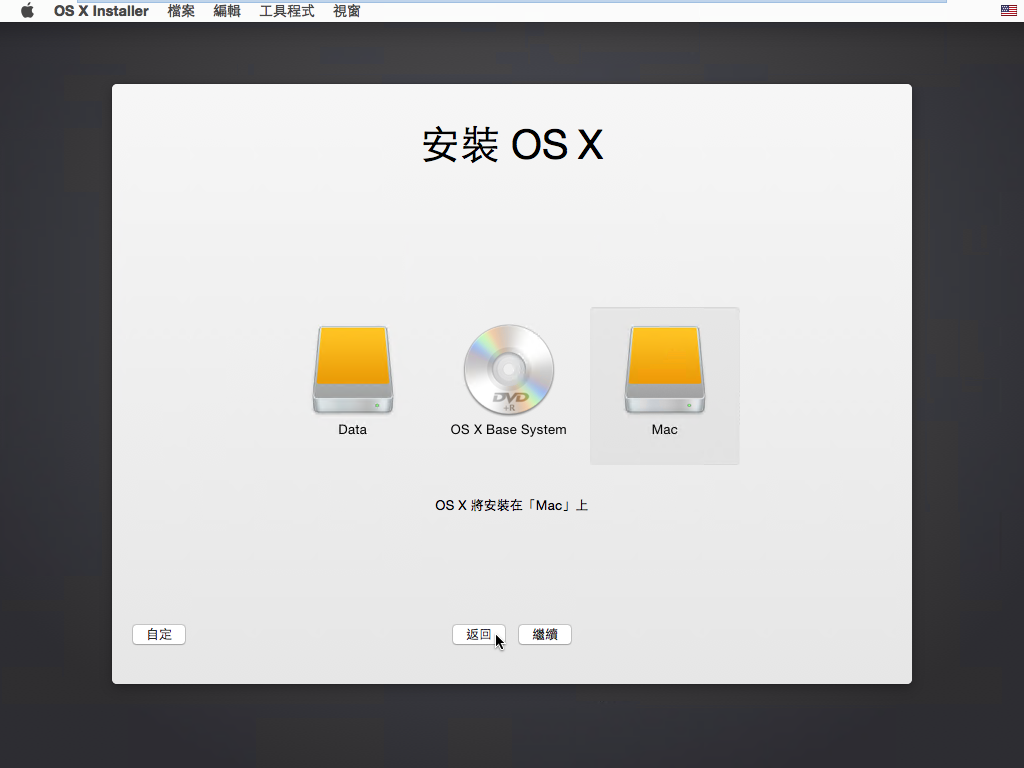This screenshot has height=768, width=1024.
Task: Go back with the 返回 button
Action: (x=479, y=634)
